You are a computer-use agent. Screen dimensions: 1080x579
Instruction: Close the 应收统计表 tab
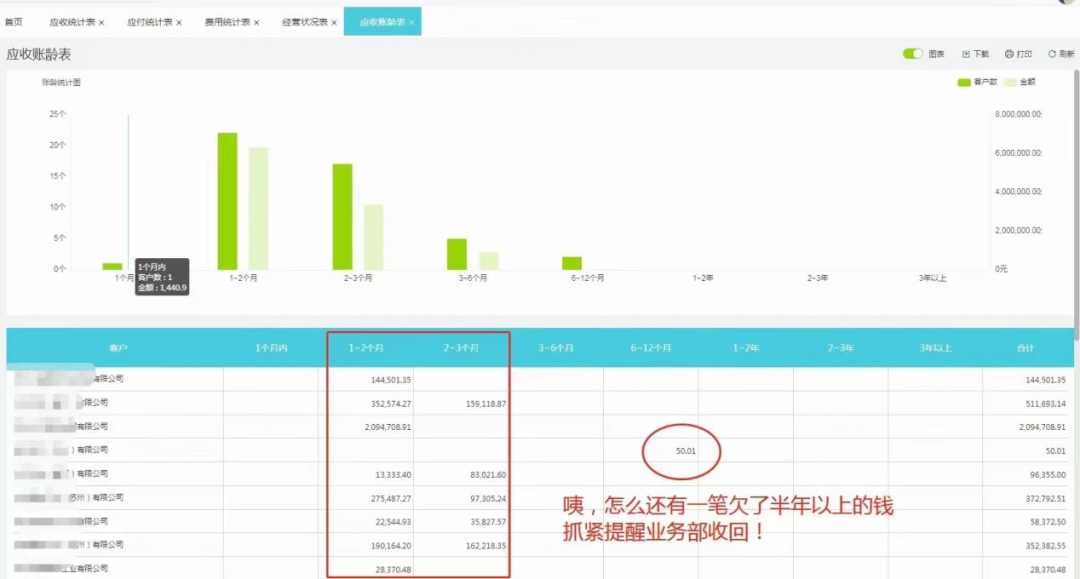click(101, 23)
